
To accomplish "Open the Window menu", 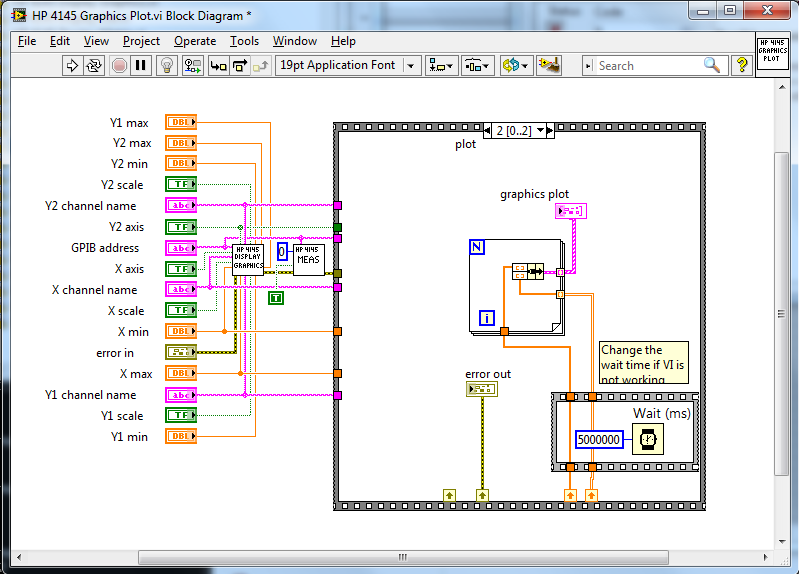I will [295, 41].
